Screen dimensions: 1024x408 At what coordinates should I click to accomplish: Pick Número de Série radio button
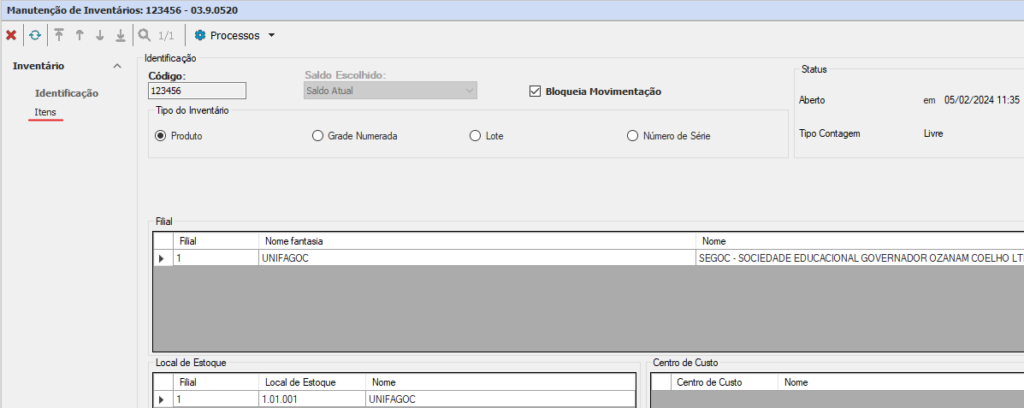pyautogui.click(x=632, y=136)
